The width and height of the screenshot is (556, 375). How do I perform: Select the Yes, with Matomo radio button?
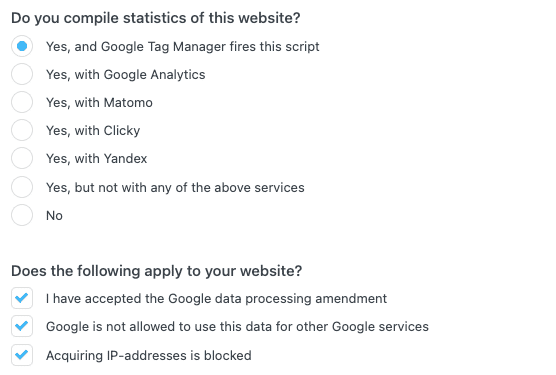tap(22, 102)
